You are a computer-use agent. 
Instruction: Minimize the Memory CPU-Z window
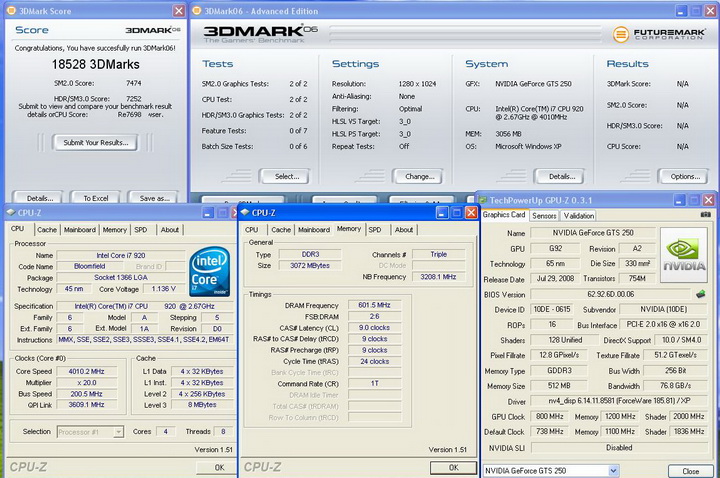pos(442,213)
